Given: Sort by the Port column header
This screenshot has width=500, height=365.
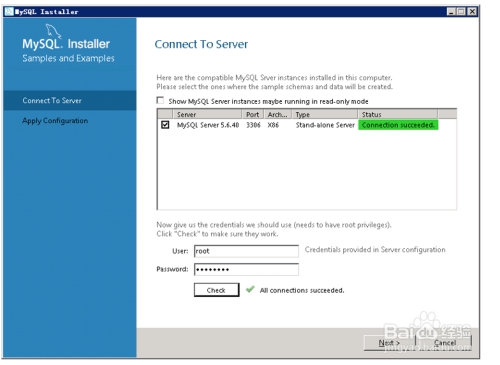Looking at the screenshot, I should point(253,114).
